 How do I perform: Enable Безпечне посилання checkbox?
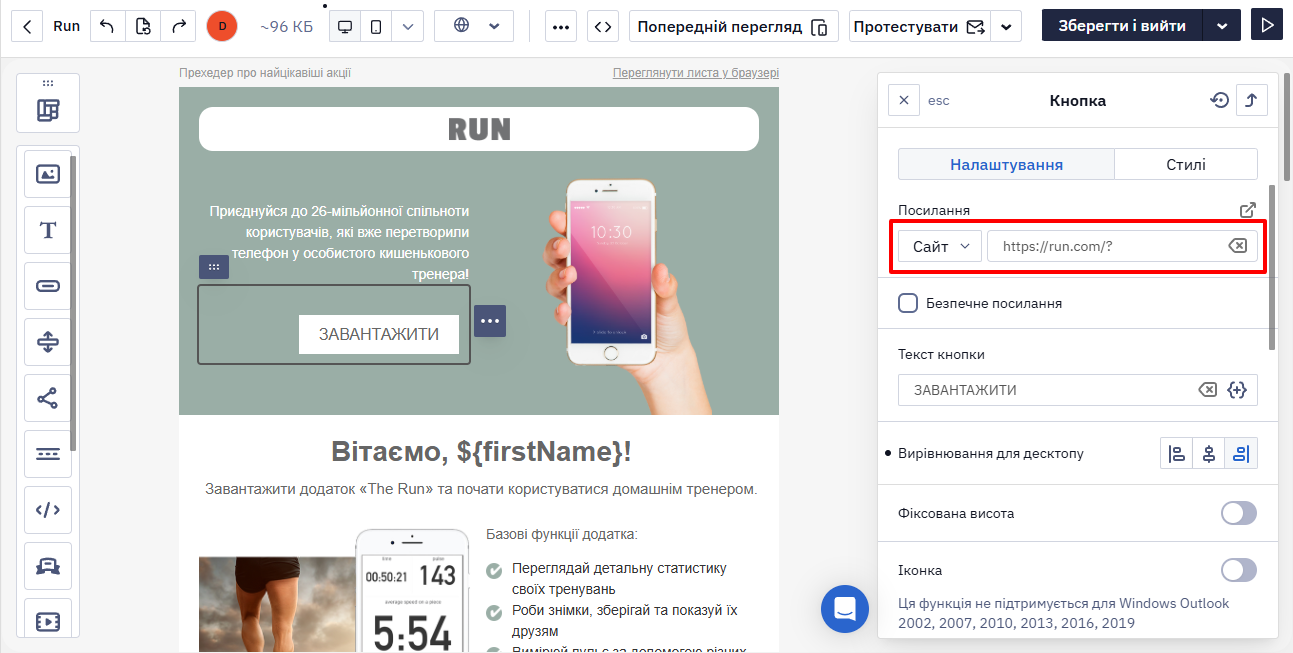(x=908, y=303)
